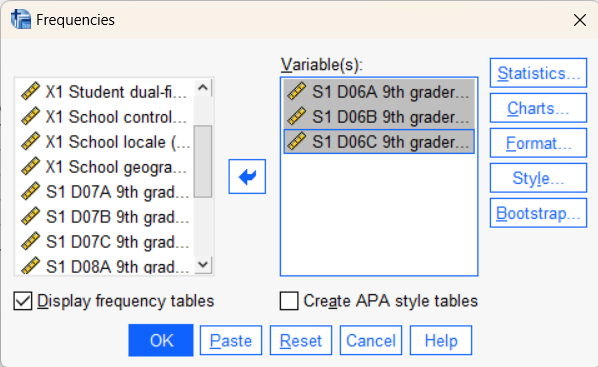The width and height of the screenshot is (598, 367).
Task: Enable Create APA style tables checkbox
Action: click(x=289, y=301)
